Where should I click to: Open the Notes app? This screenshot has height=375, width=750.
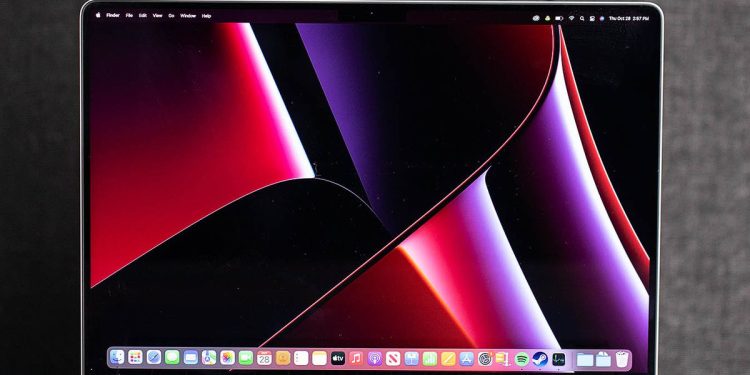[x=320, y=357]
